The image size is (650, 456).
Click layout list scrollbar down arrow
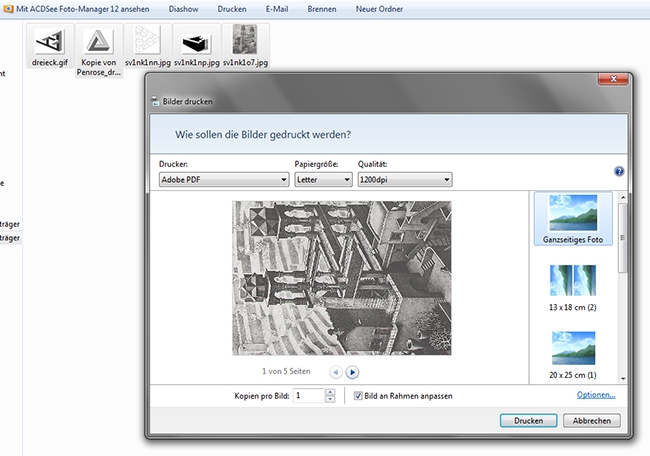[623, 378]
